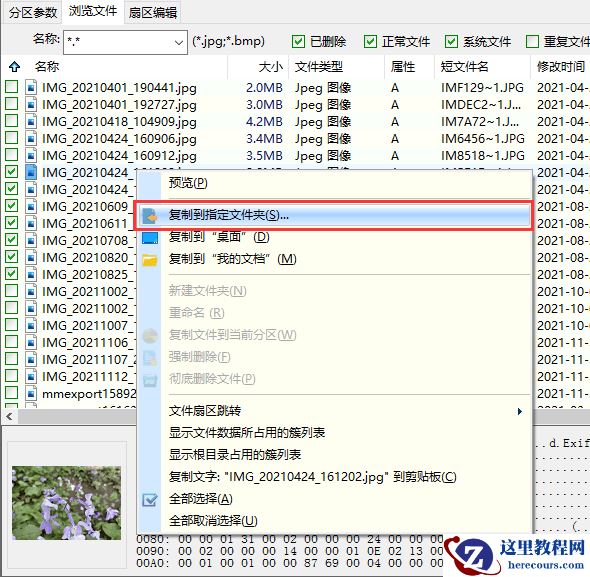Toggle the 系统文件 checkbox

coord(451,41)
